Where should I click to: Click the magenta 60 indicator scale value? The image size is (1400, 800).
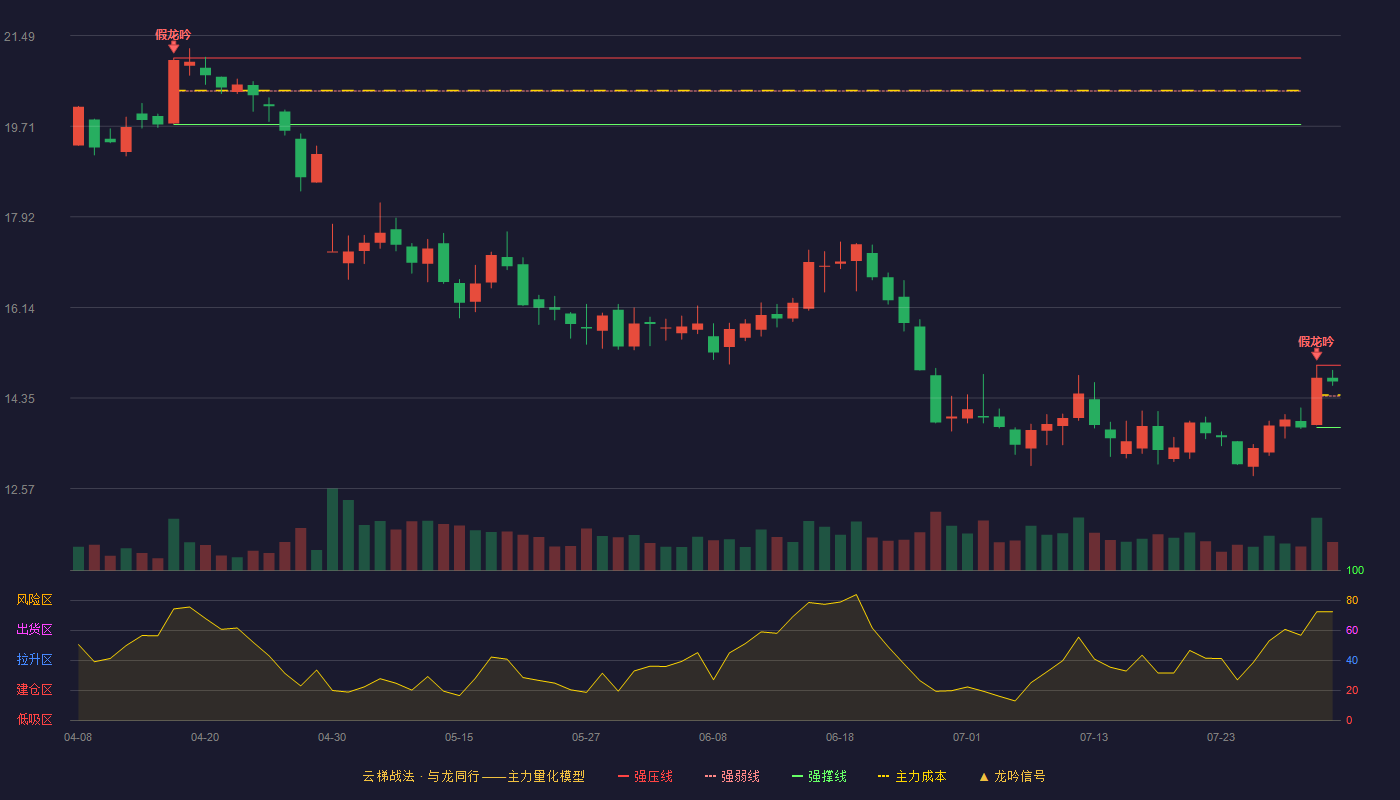1352,630
